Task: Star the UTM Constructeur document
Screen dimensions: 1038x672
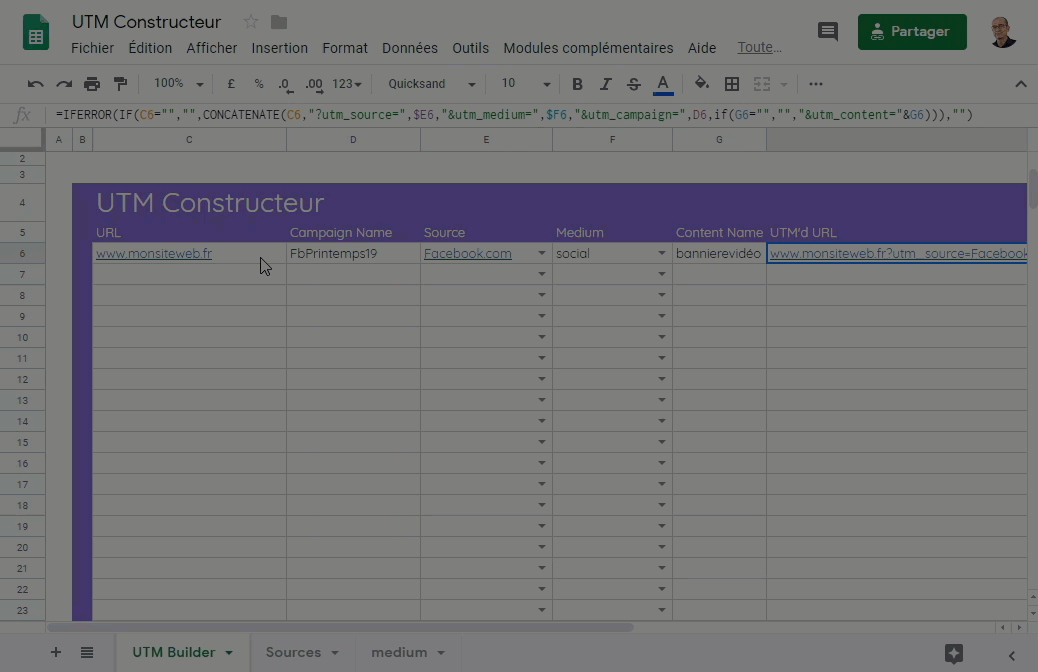Action: [251, 22]
